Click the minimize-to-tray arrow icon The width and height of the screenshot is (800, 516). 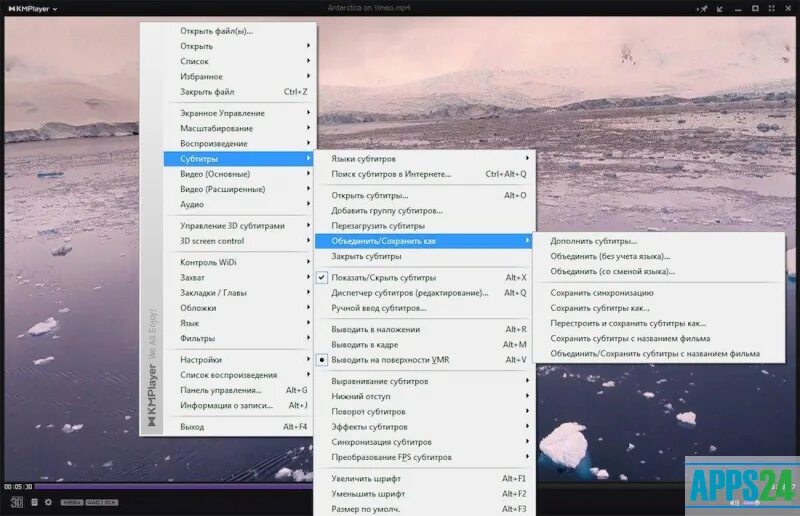[720, 9]
